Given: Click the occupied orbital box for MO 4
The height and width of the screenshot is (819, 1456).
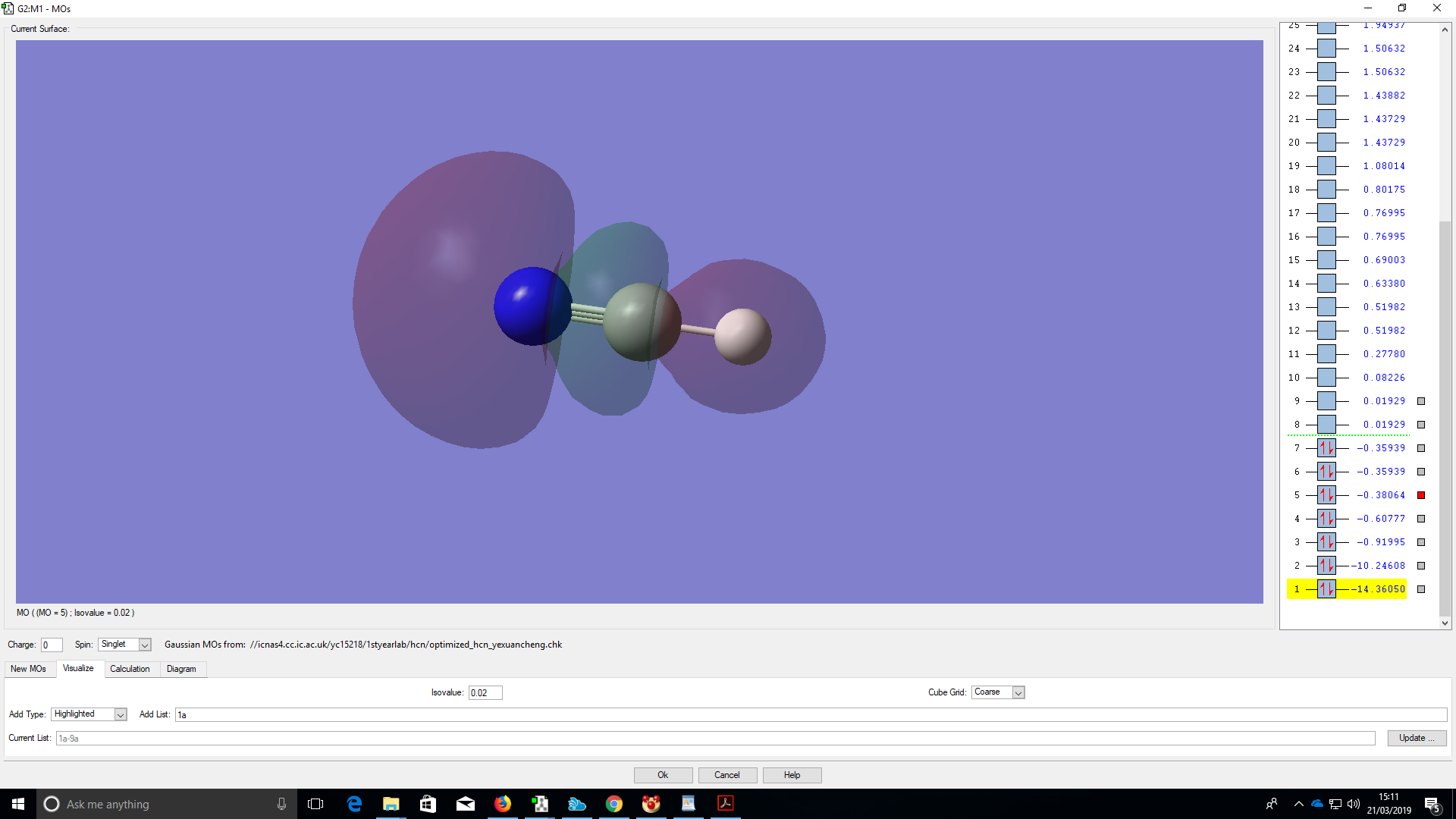Looking at the screenshot, I should coord(1326,519).
